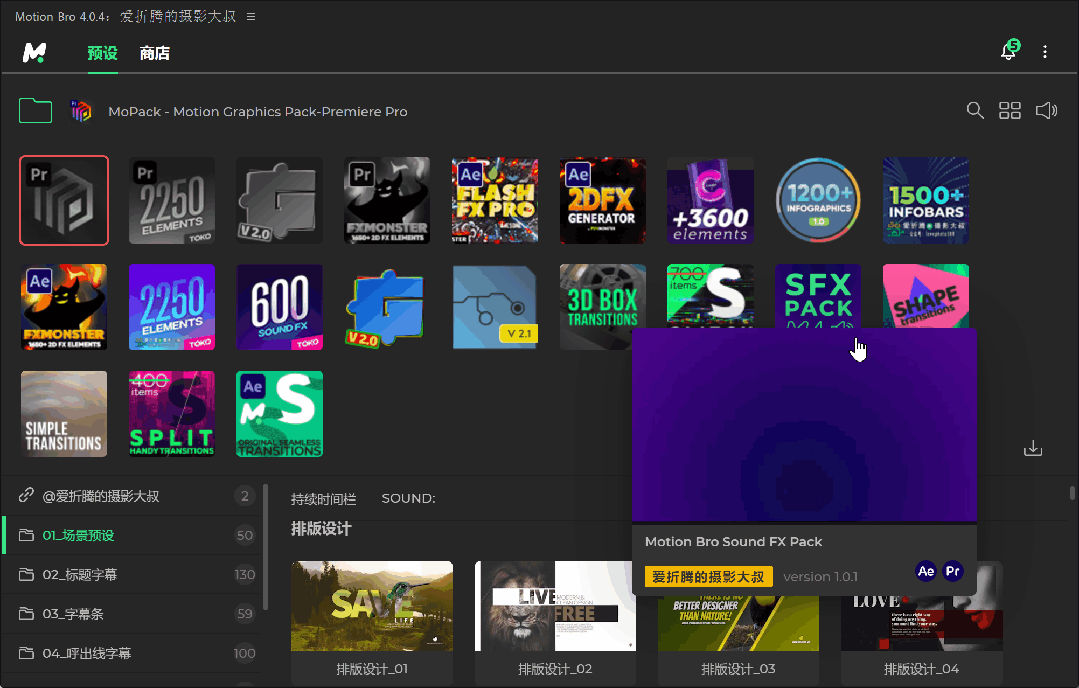Click the Ae badge in the tooltip
The height and width of the screenshot is (688, 1079).
pyautogui.click(x=926, y=571)
